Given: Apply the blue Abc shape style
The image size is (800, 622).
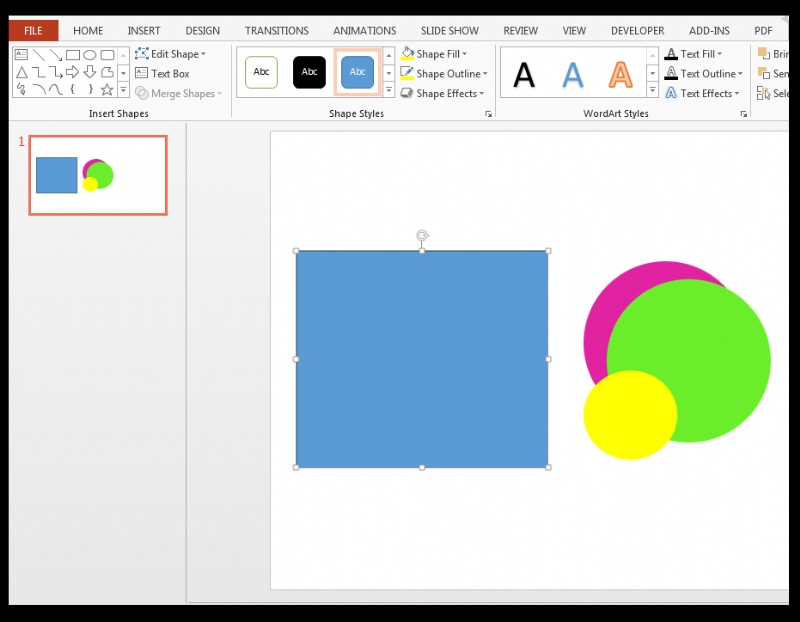Looking at the screenshot, I should point(357,71).
